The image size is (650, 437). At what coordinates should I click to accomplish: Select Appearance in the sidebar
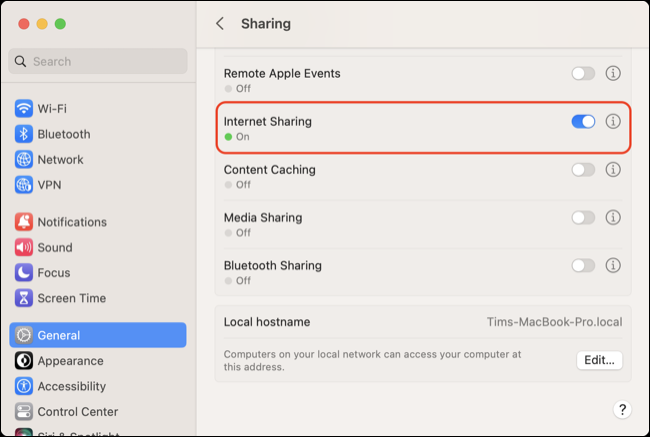coord(70,361)
